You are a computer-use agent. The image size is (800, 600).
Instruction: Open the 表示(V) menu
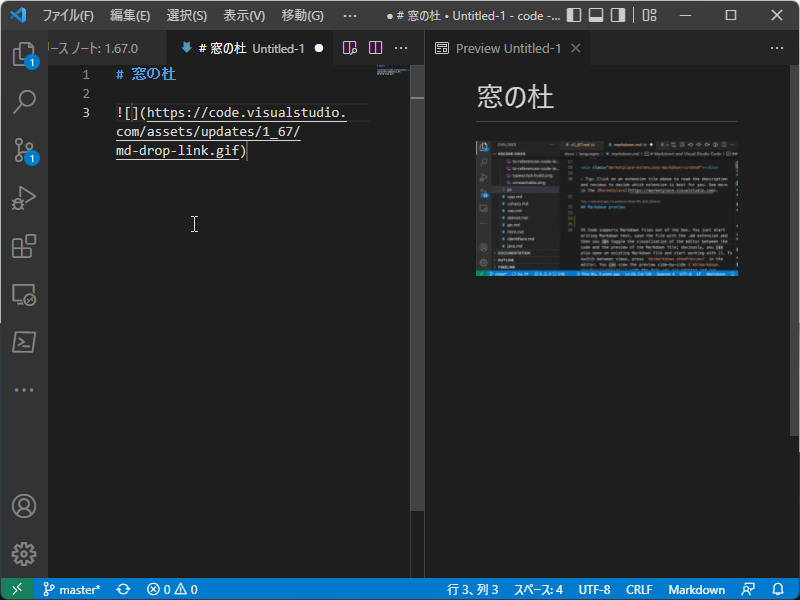click(x=244, y=16)
